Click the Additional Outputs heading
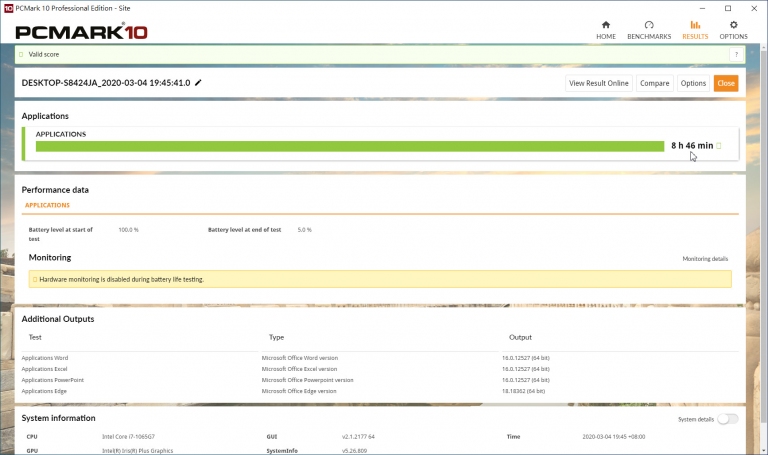The width and height of the screenshot is (768, 455). point(58,319)
